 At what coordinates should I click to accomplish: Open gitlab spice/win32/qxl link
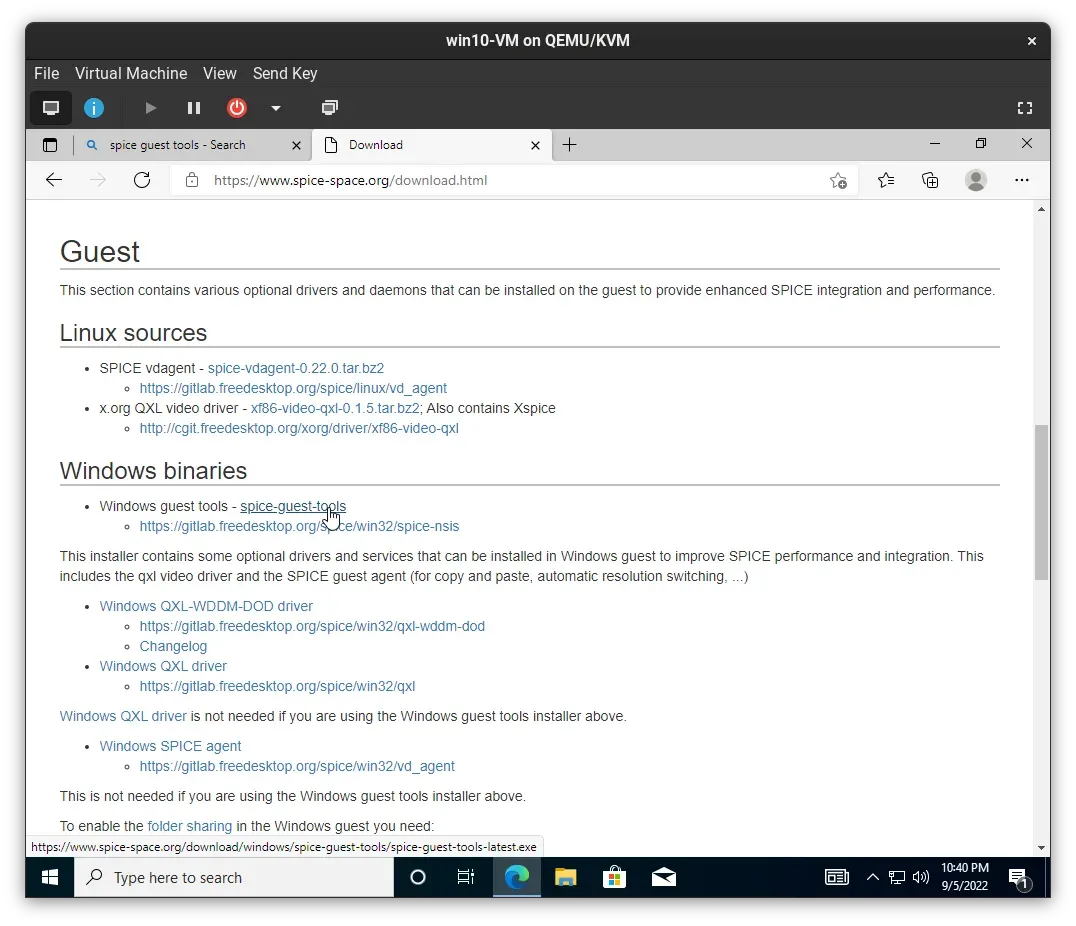tap(277, 686)
